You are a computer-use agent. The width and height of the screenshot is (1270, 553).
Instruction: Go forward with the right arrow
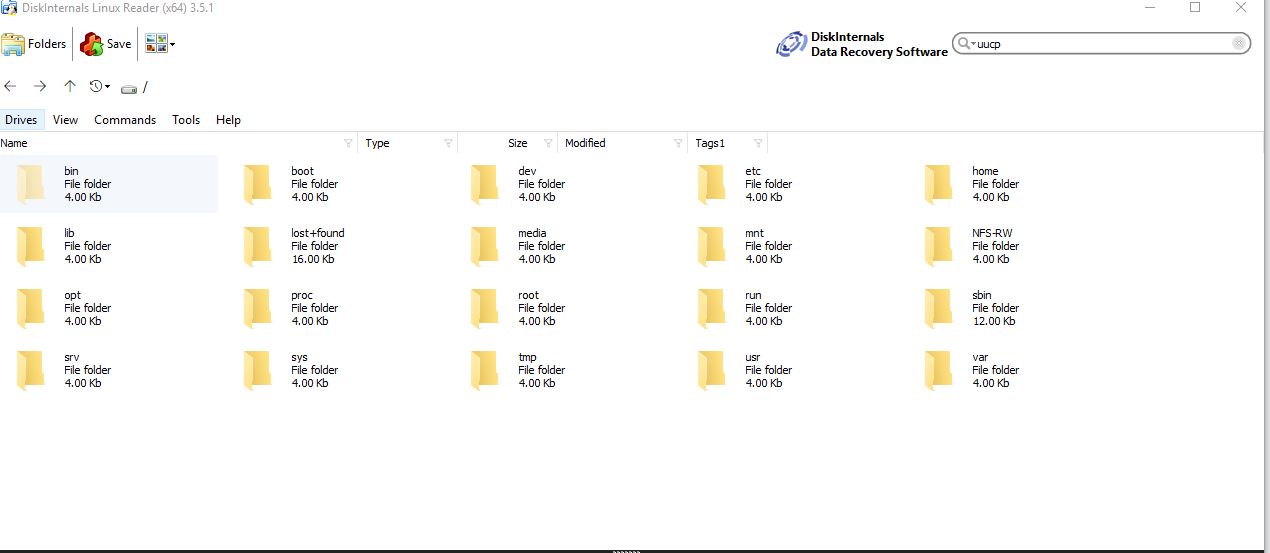tap(40, 87)
